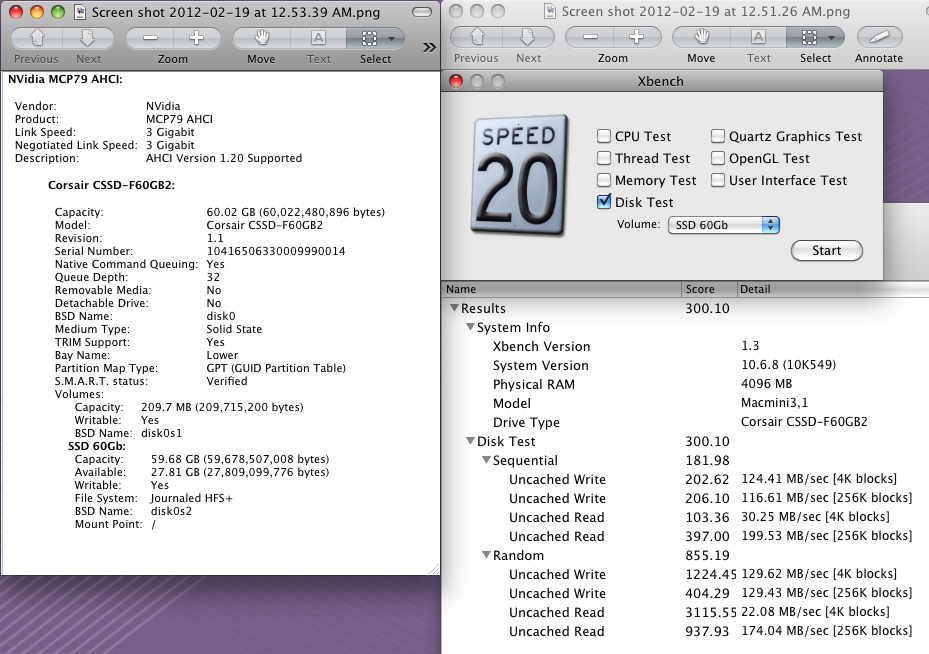Toggle toolbar pill button in left window
The image size is (929, 654).
[x=422, y=12]
